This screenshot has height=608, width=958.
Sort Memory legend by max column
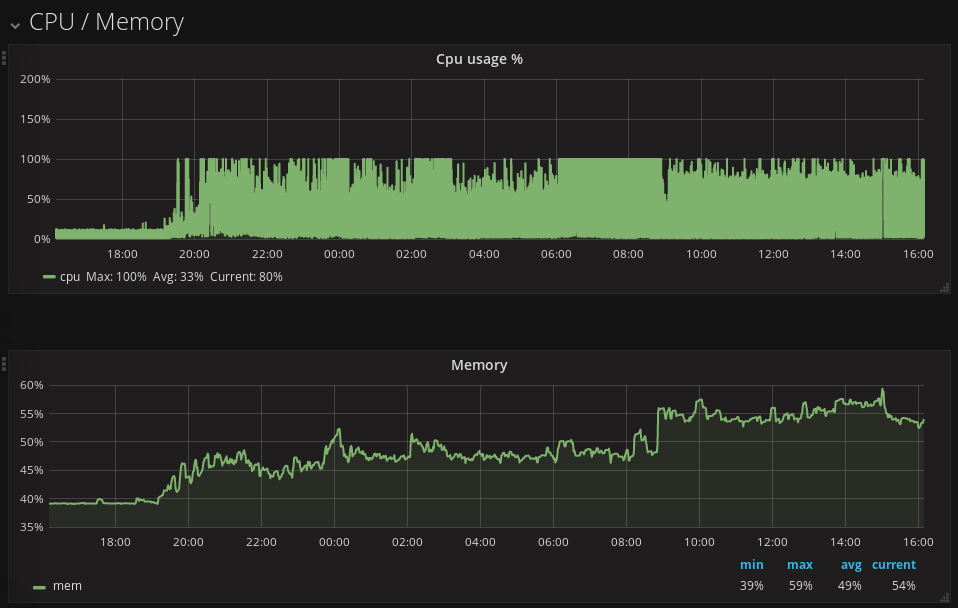click(800, 565)
